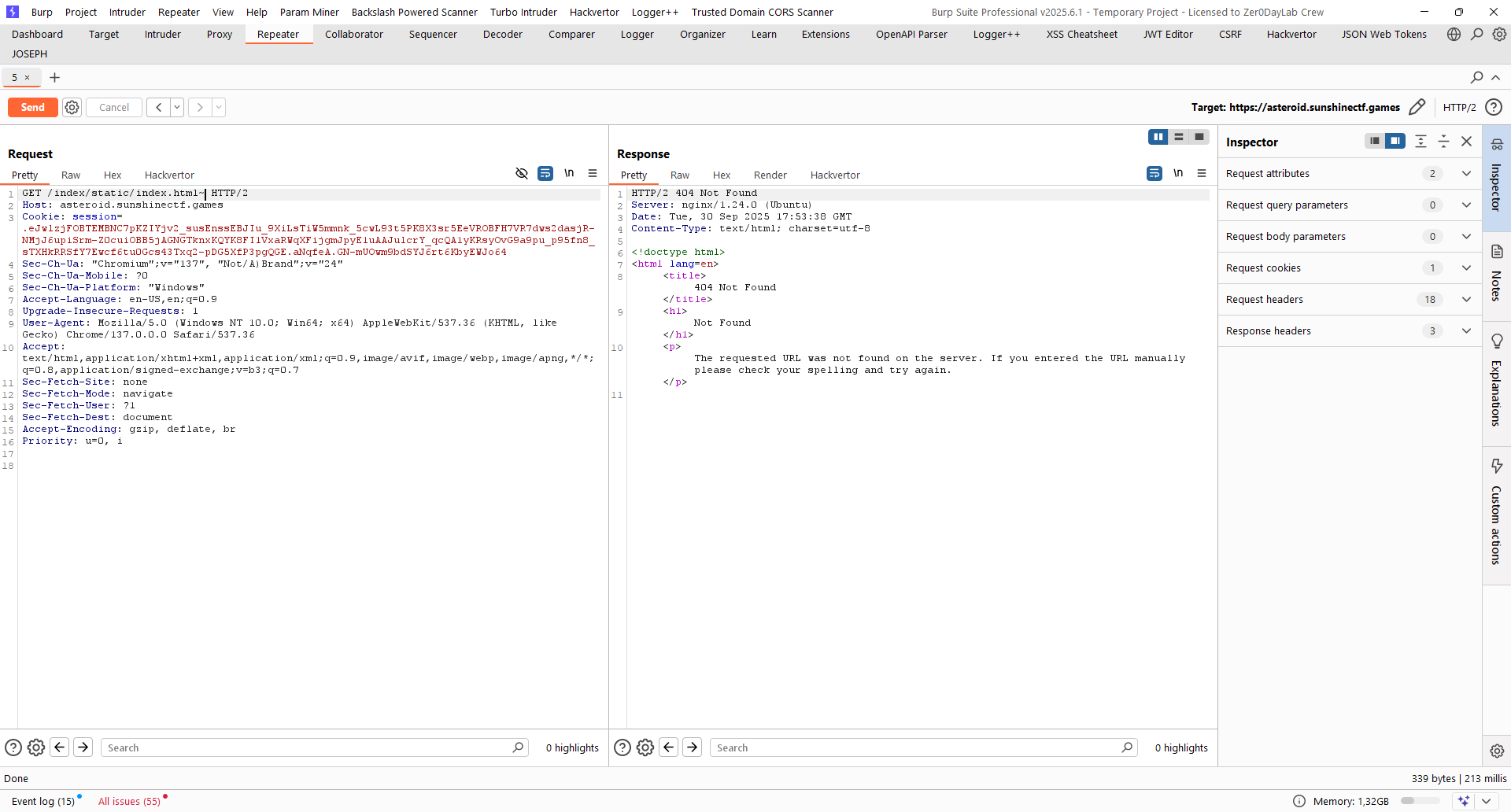Toggle the \n display in the Request editor
Screen dimensions: 1511x812
569,173
